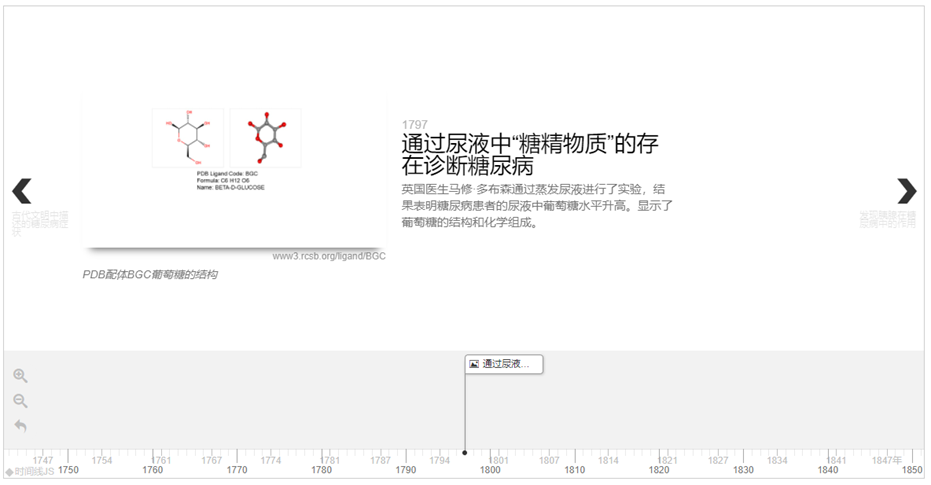Click the 1760 label on time axis
Image resolution: width=931 pixels, height=485 pixels.
coord(153,470)
